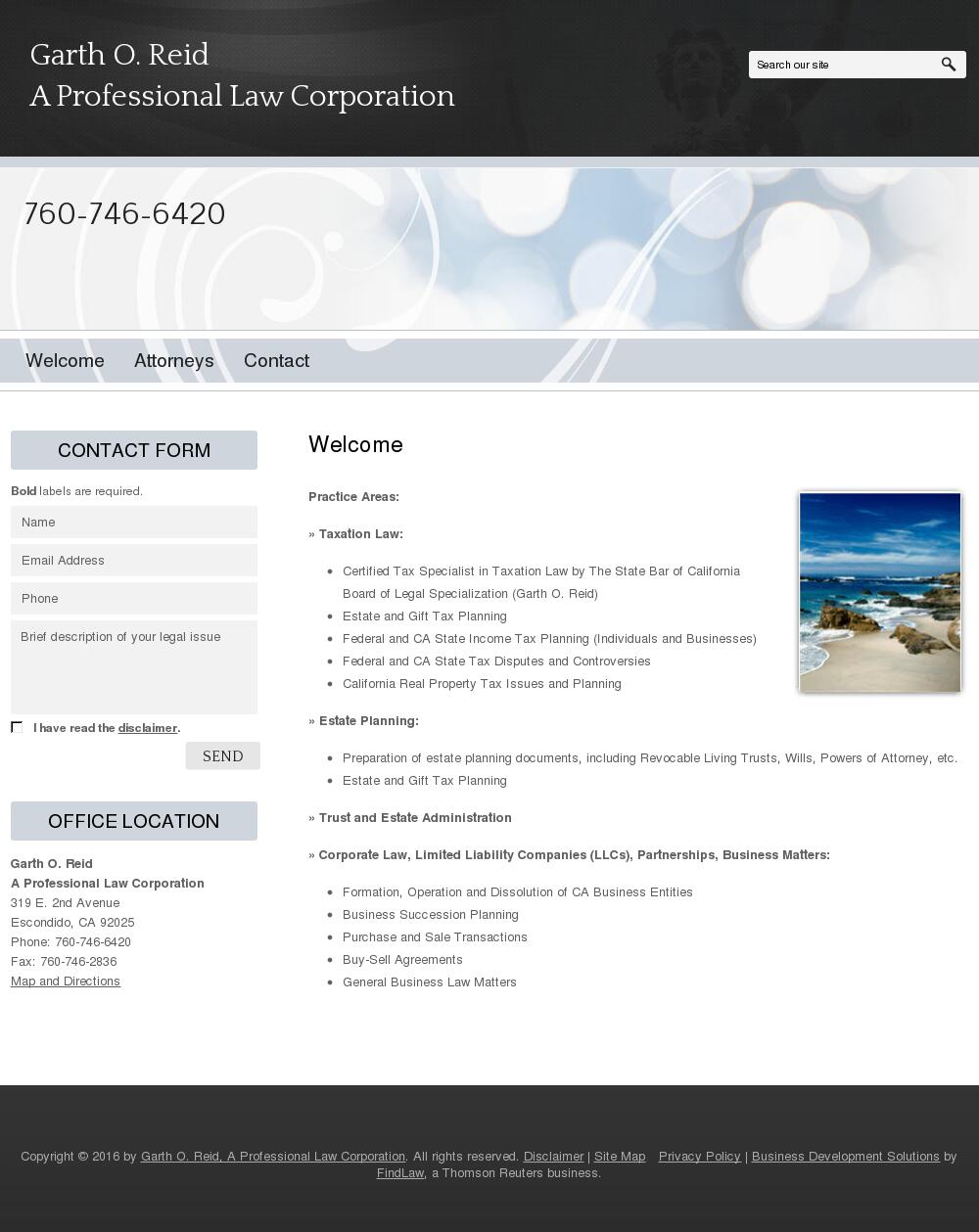Open the Site Map link
979x1232 pixels.
coord(620,1157)
